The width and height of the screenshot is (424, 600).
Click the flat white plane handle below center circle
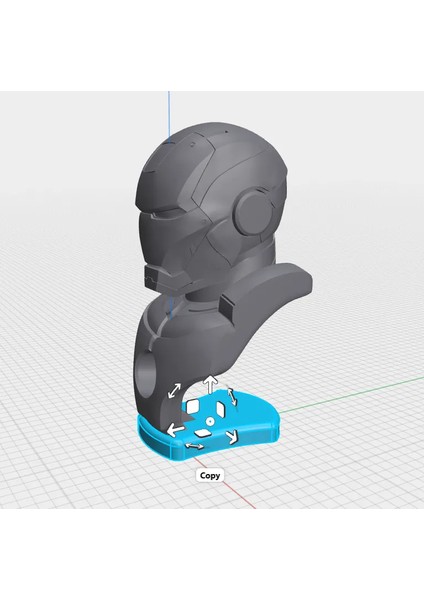(x=202, y=433)
